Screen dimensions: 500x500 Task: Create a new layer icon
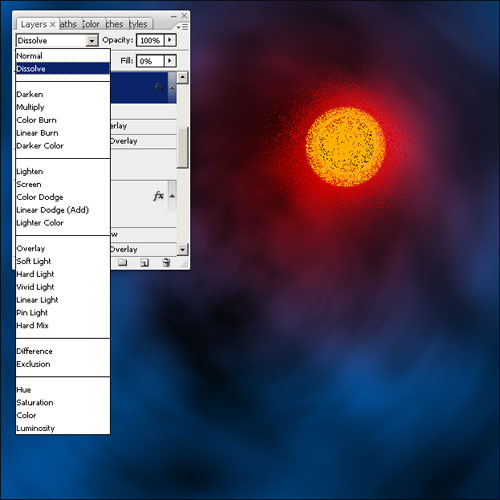click(144, 263)
